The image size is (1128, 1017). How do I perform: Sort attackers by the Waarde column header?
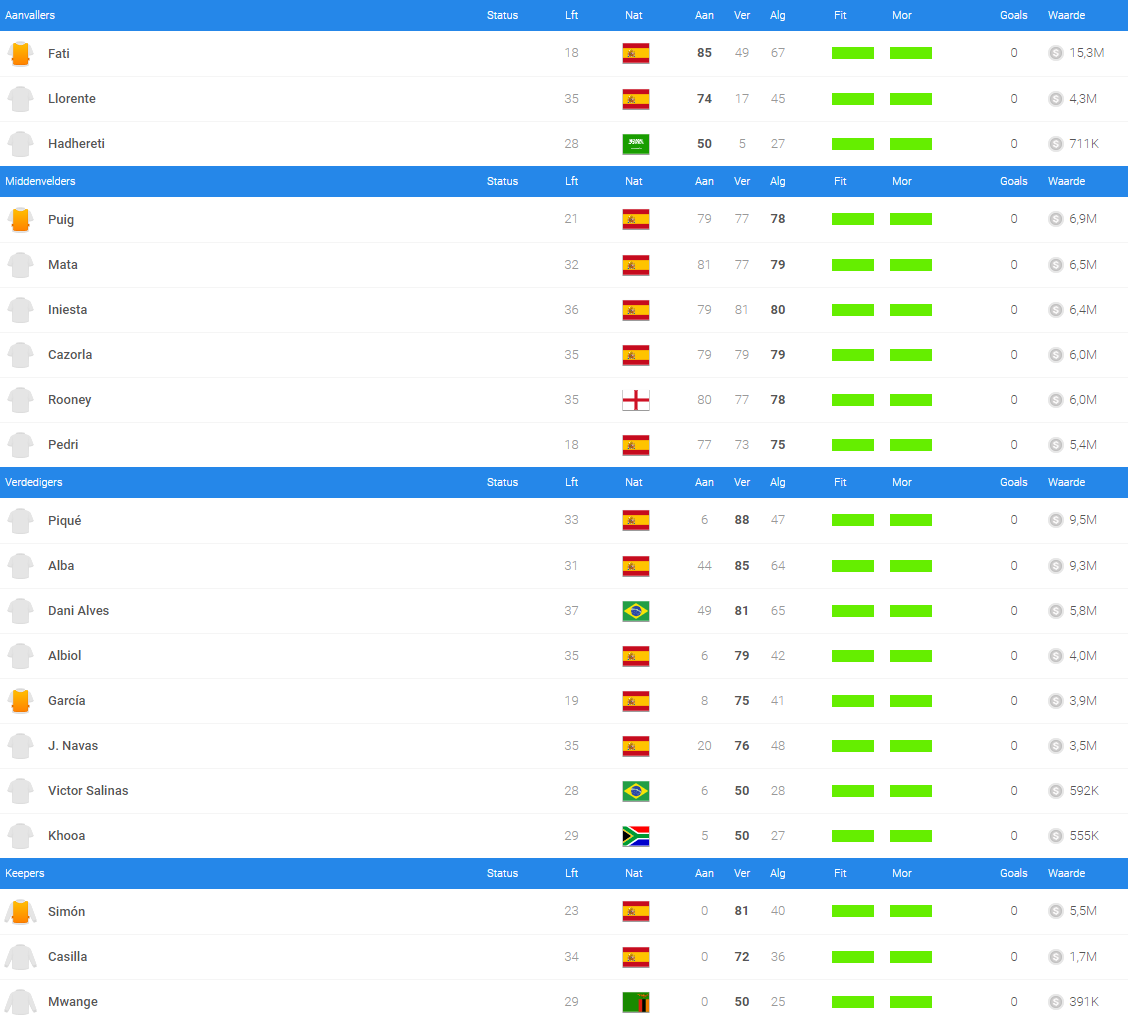(x=1066, y=15)
